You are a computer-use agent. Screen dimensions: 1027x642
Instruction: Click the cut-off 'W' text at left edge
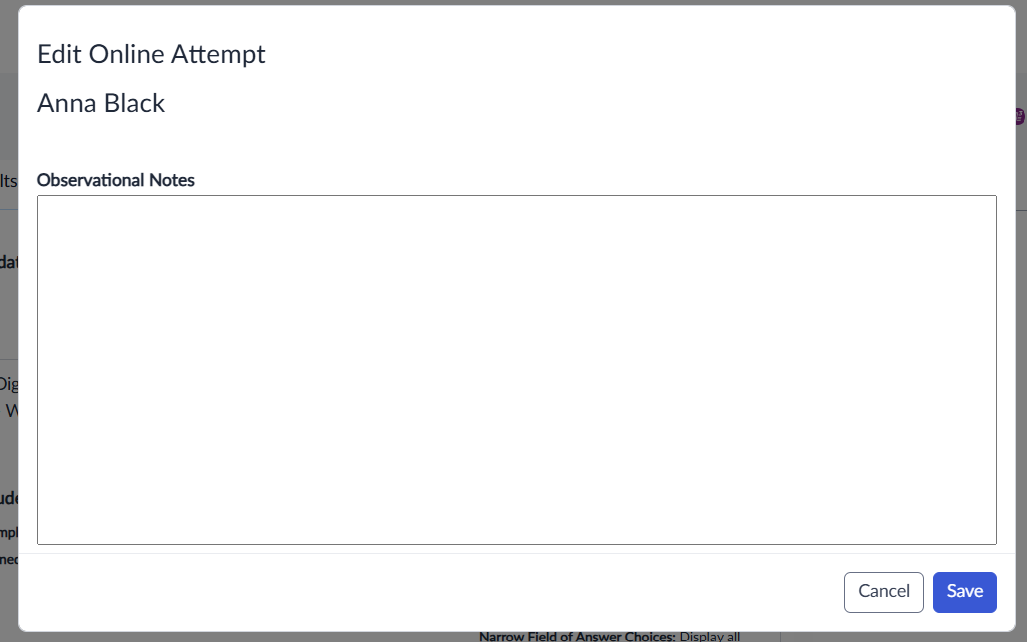pyautogui.click(x=12, y=411)
